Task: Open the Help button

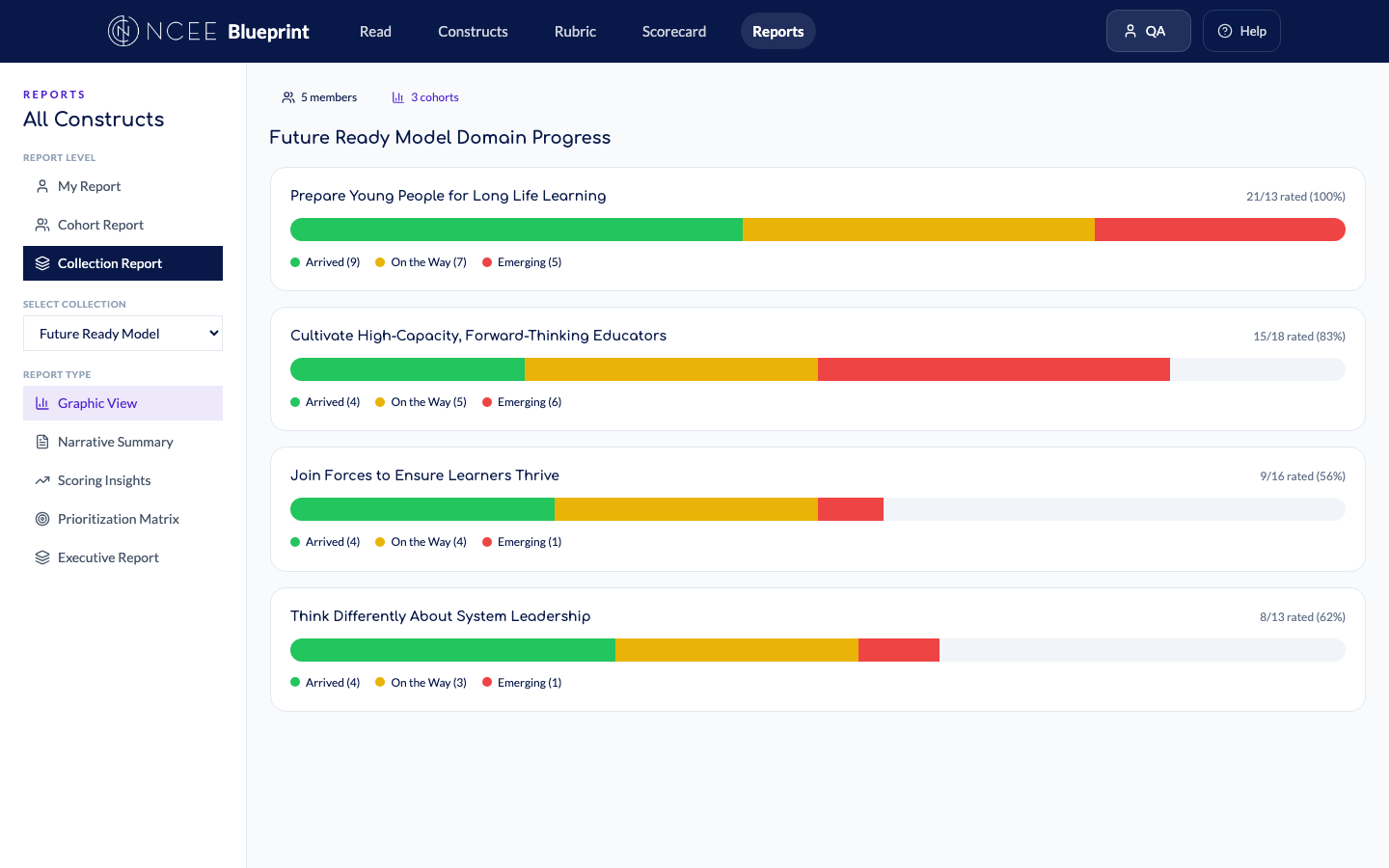Action: [x=1240, y=31]
